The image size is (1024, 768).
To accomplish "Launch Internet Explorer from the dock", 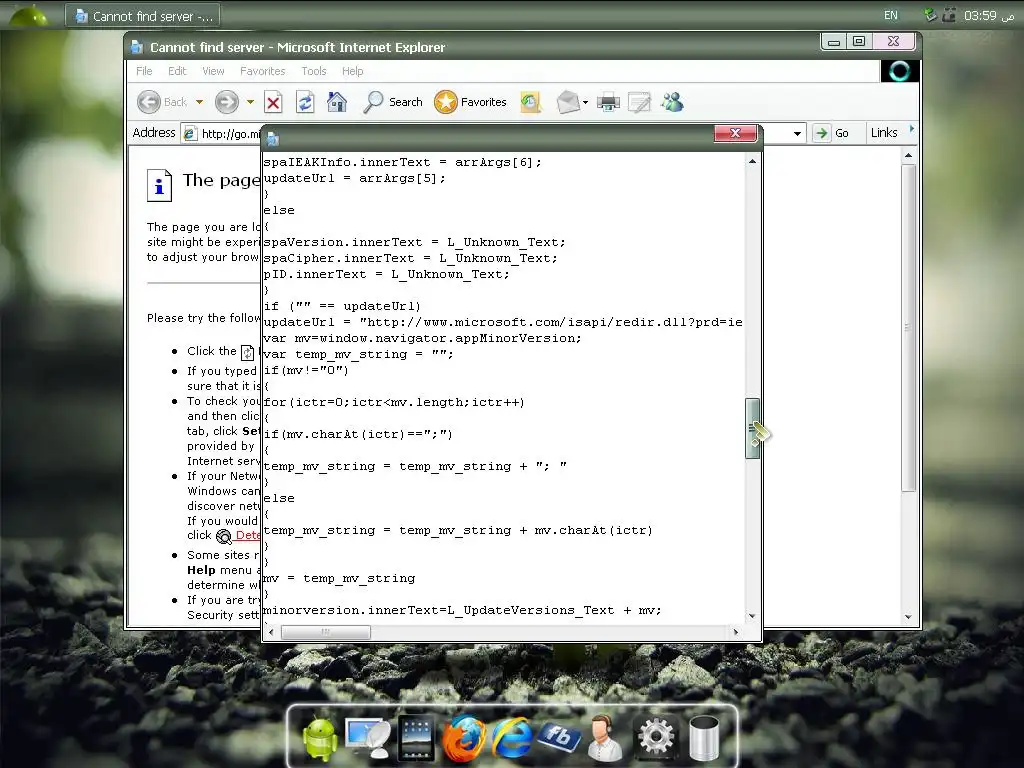I will (x=511, y=738).
